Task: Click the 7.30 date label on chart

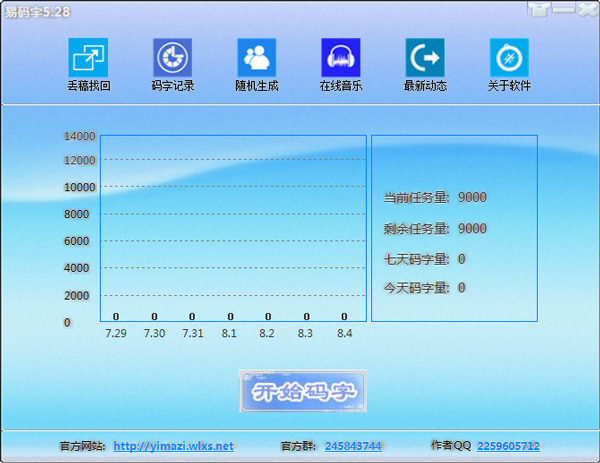Action: click(x=154, y=333)
